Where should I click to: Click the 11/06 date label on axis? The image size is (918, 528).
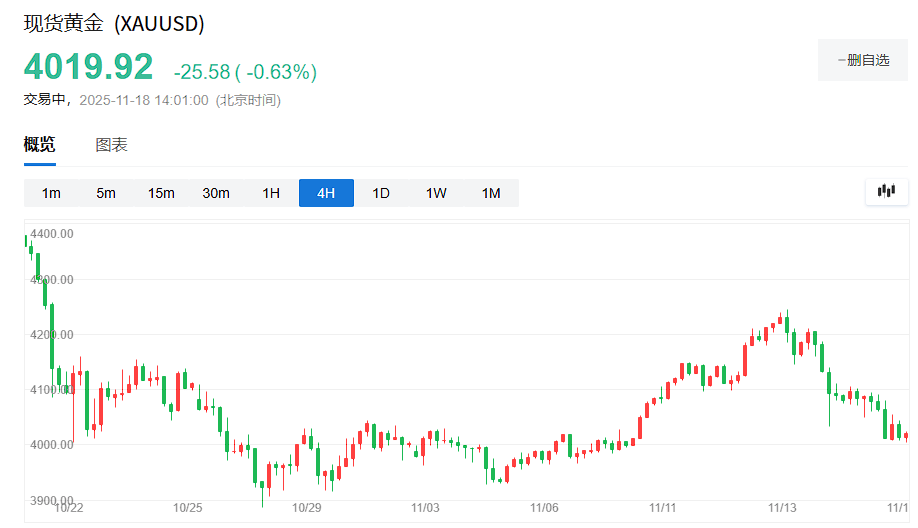(x=544, y=508)
